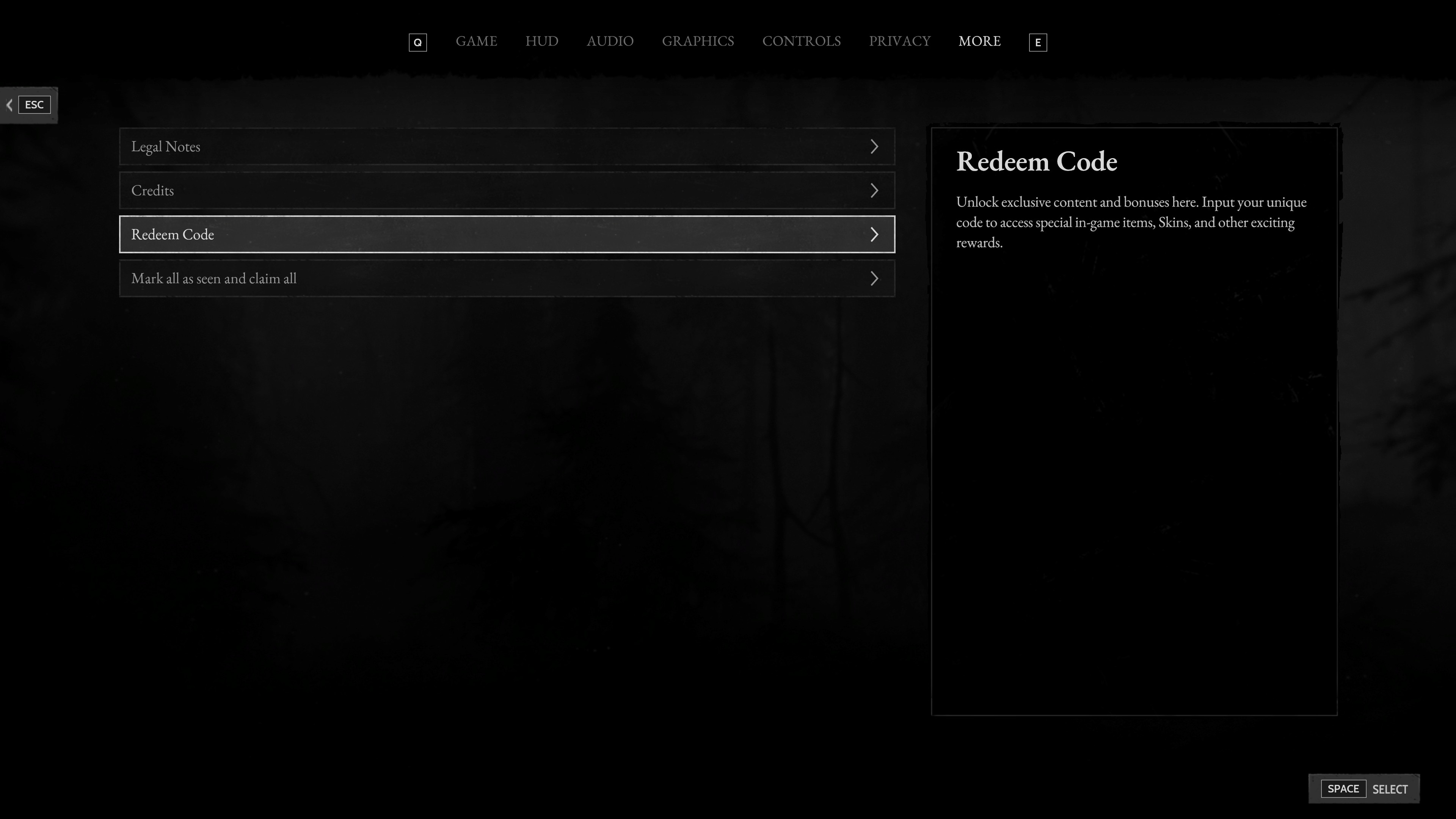1456x819 pixels.
Task: Click the SPACE key prompt
Action: (x=1343, y=789)
